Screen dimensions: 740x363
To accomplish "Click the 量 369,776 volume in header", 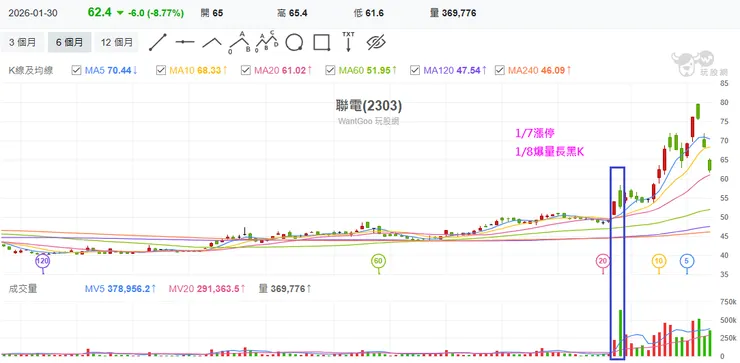I will pyautogui.click(x=453, y=13).
